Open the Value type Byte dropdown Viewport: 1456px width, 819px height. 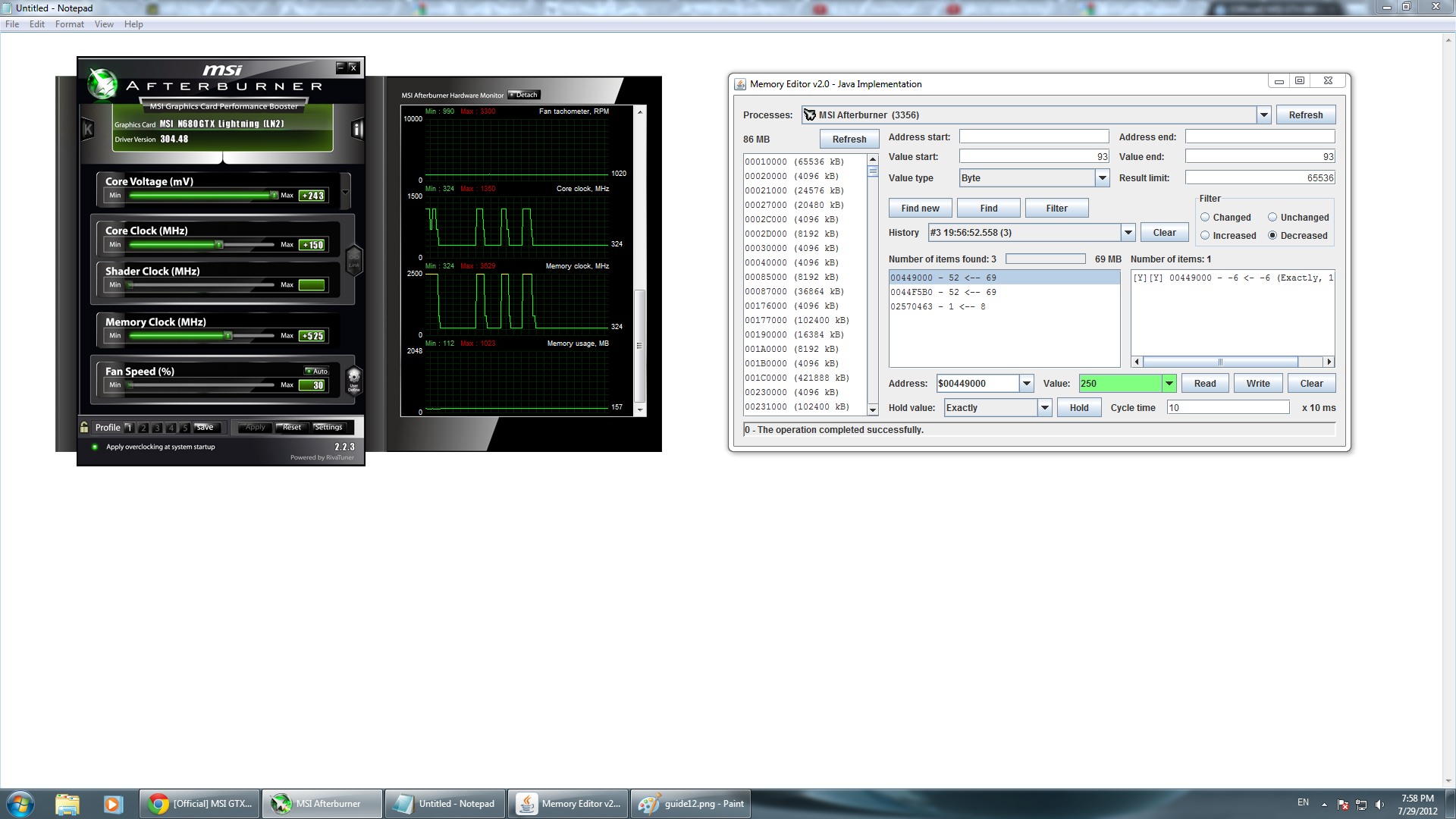coord(1103,178)
